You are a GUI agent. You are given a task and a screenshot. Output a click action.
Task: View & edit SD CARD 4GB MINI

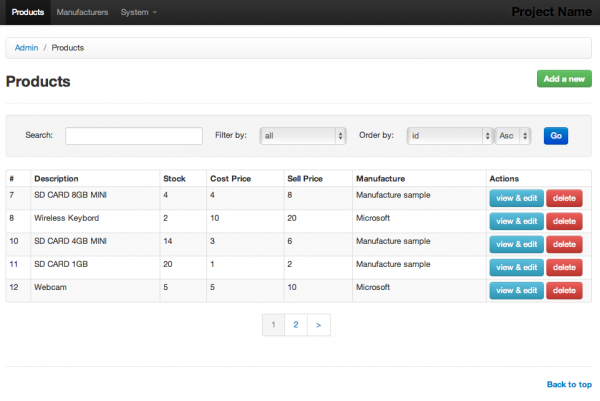point(516,244)
